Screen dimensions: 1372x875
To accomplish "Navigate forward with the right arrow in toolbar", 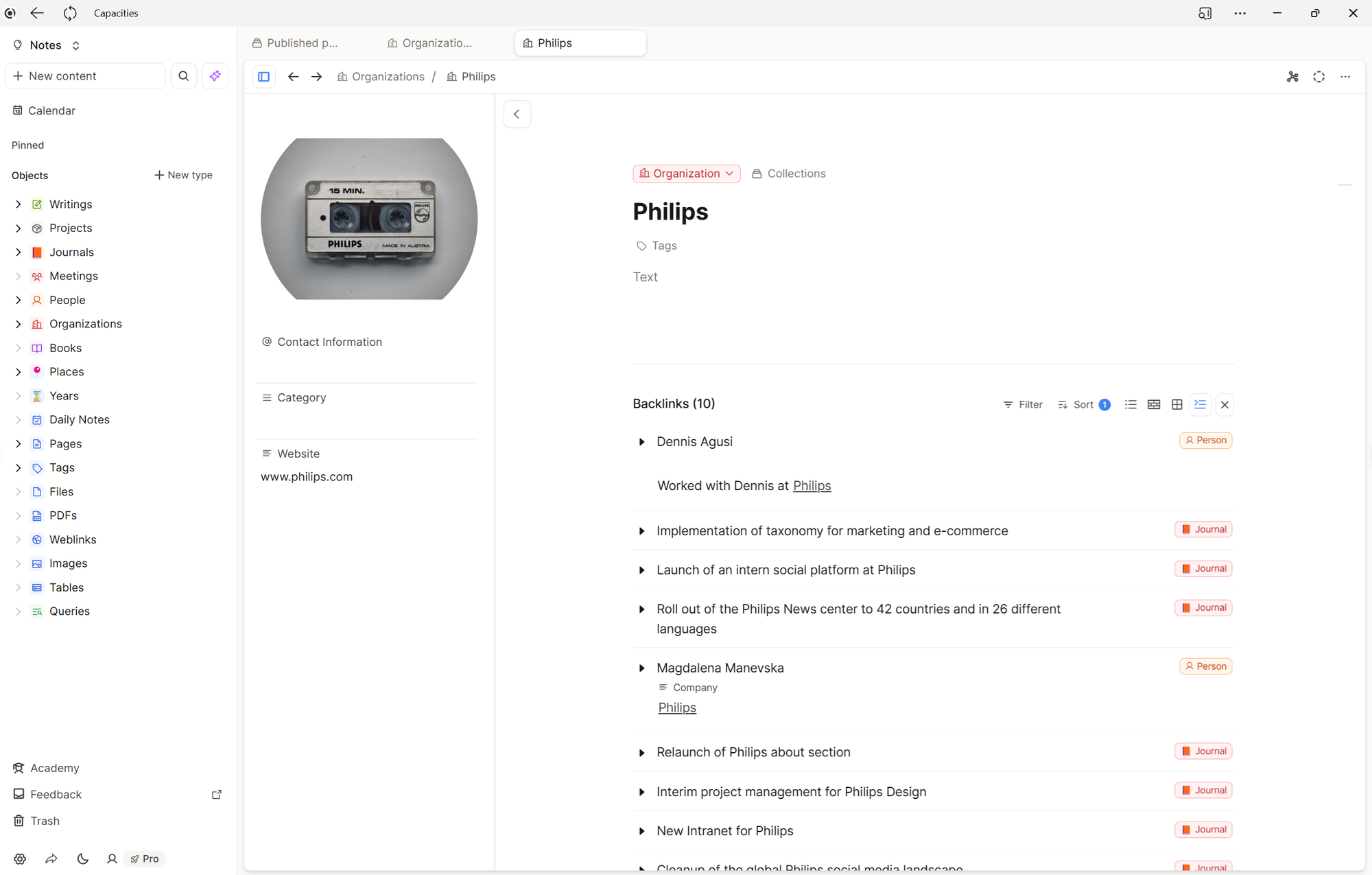I will click(x=316, y=77).
